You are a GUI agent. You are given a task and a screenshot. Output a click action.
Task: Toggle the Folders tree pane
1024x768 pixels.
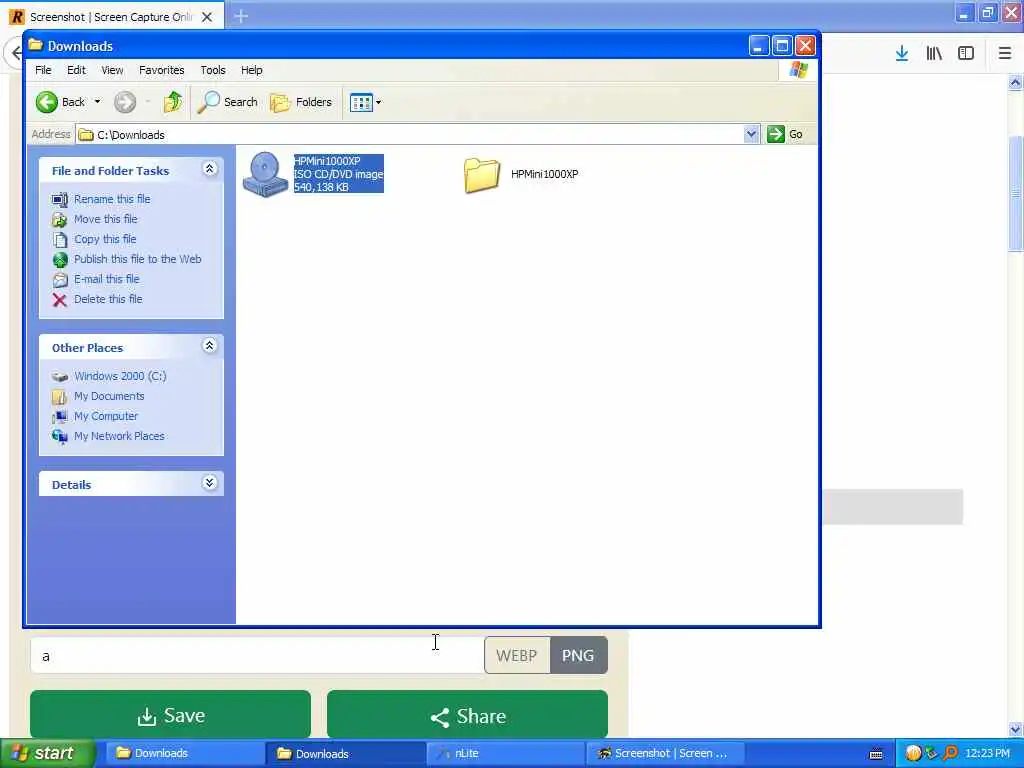301,102
